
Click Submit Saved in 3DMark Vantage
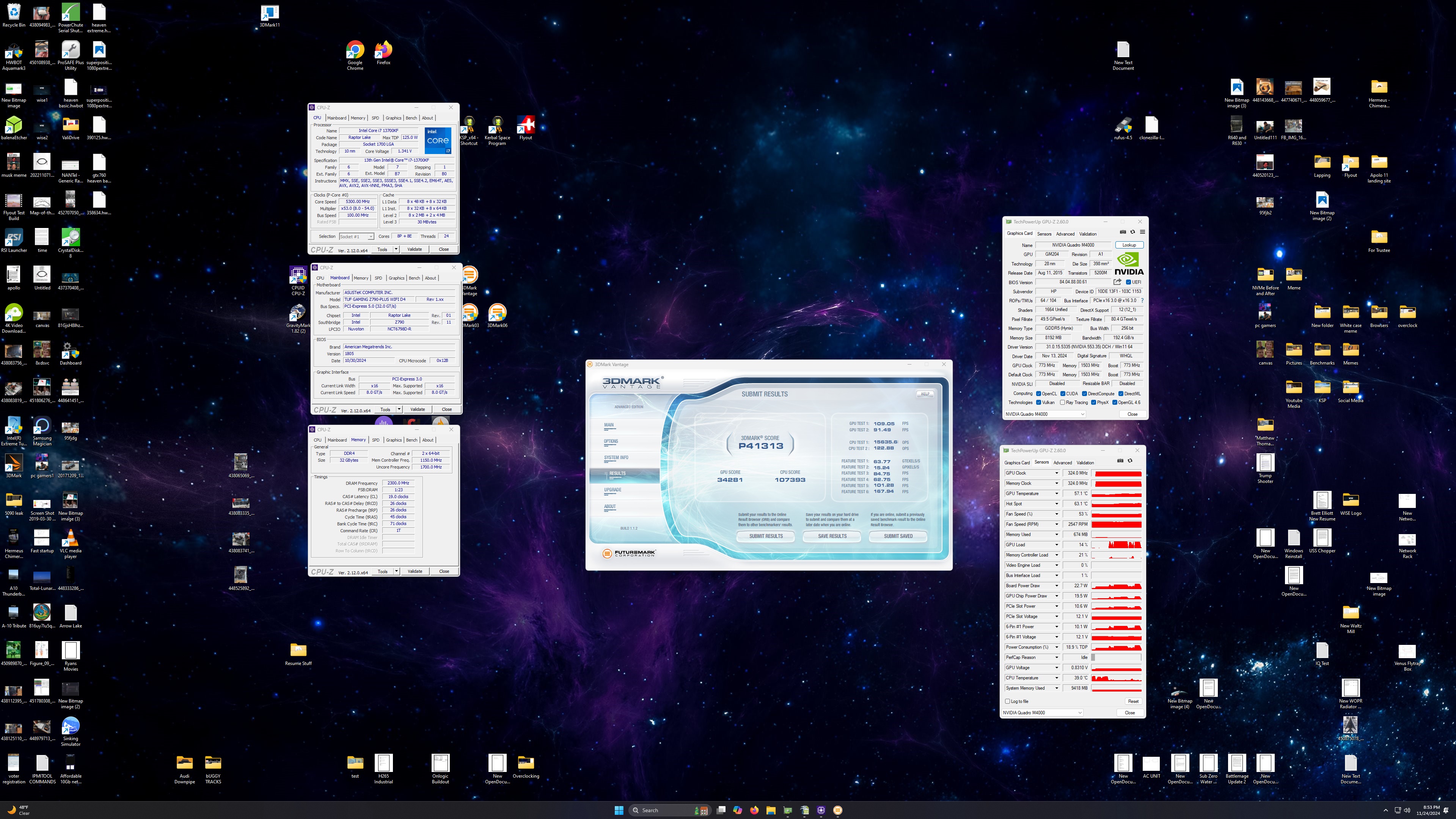pos(898,536)
